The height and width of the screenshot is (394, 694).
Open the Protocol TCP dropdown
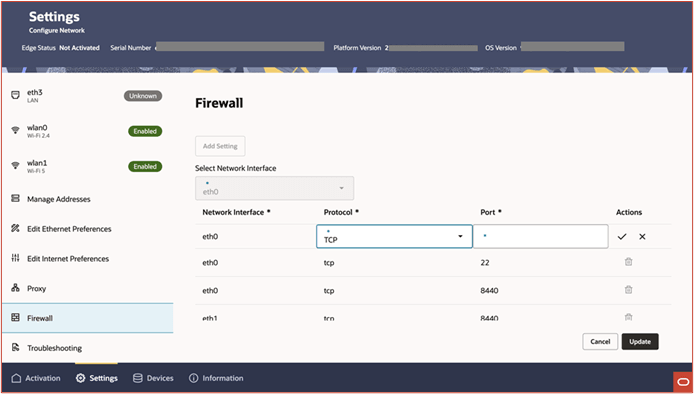[x=394, y=236]
